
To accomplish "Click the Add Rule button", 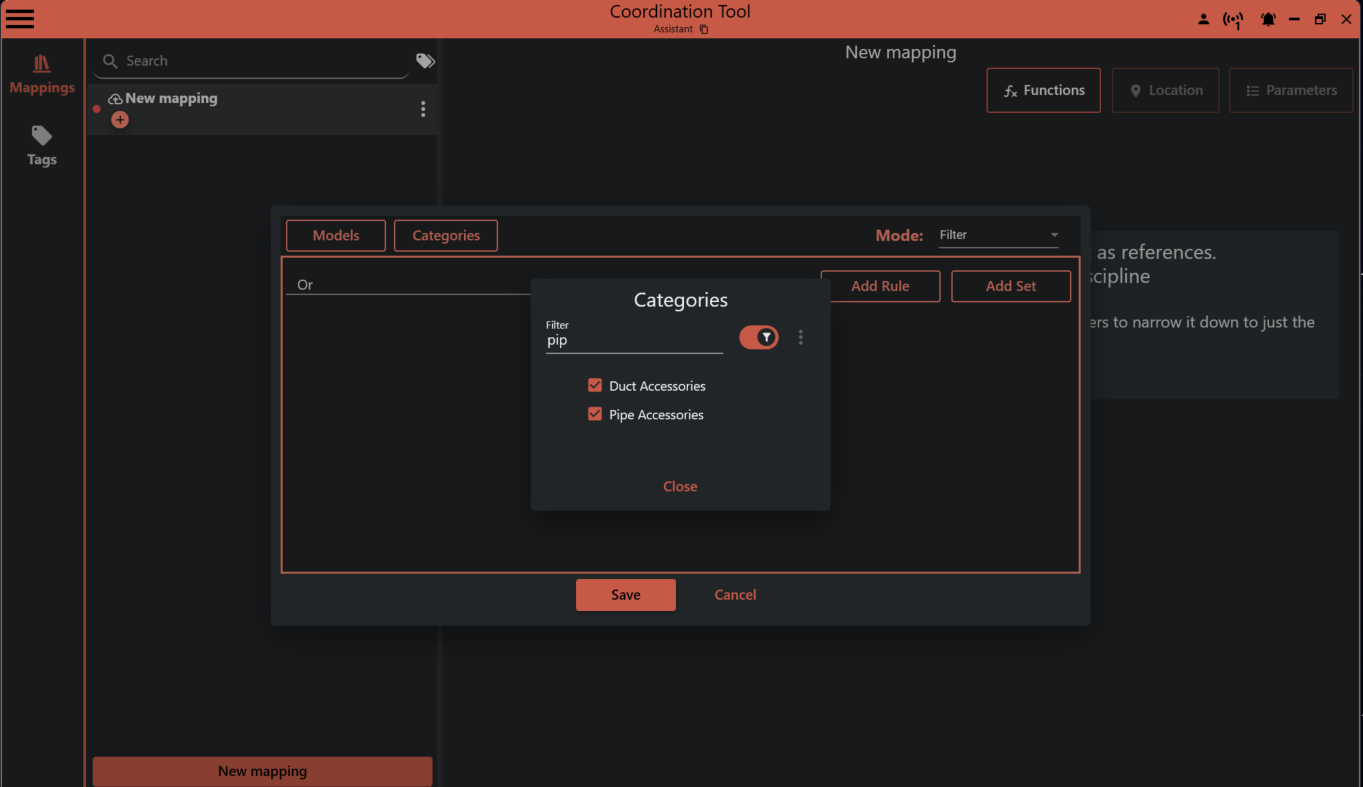I will pos(880,286).
